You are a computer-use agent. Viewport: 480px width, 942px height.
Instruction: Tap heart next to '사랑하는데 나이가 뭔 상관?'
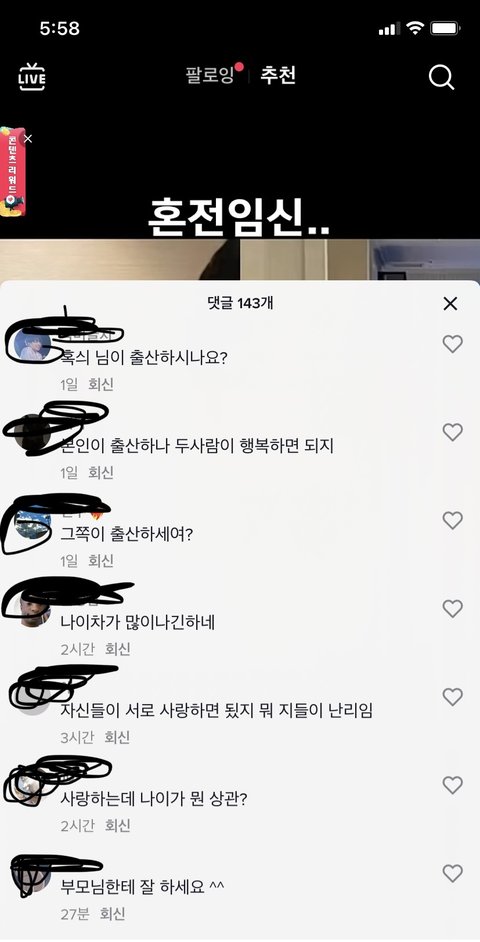pyautogui.click(x=452, y=785)
